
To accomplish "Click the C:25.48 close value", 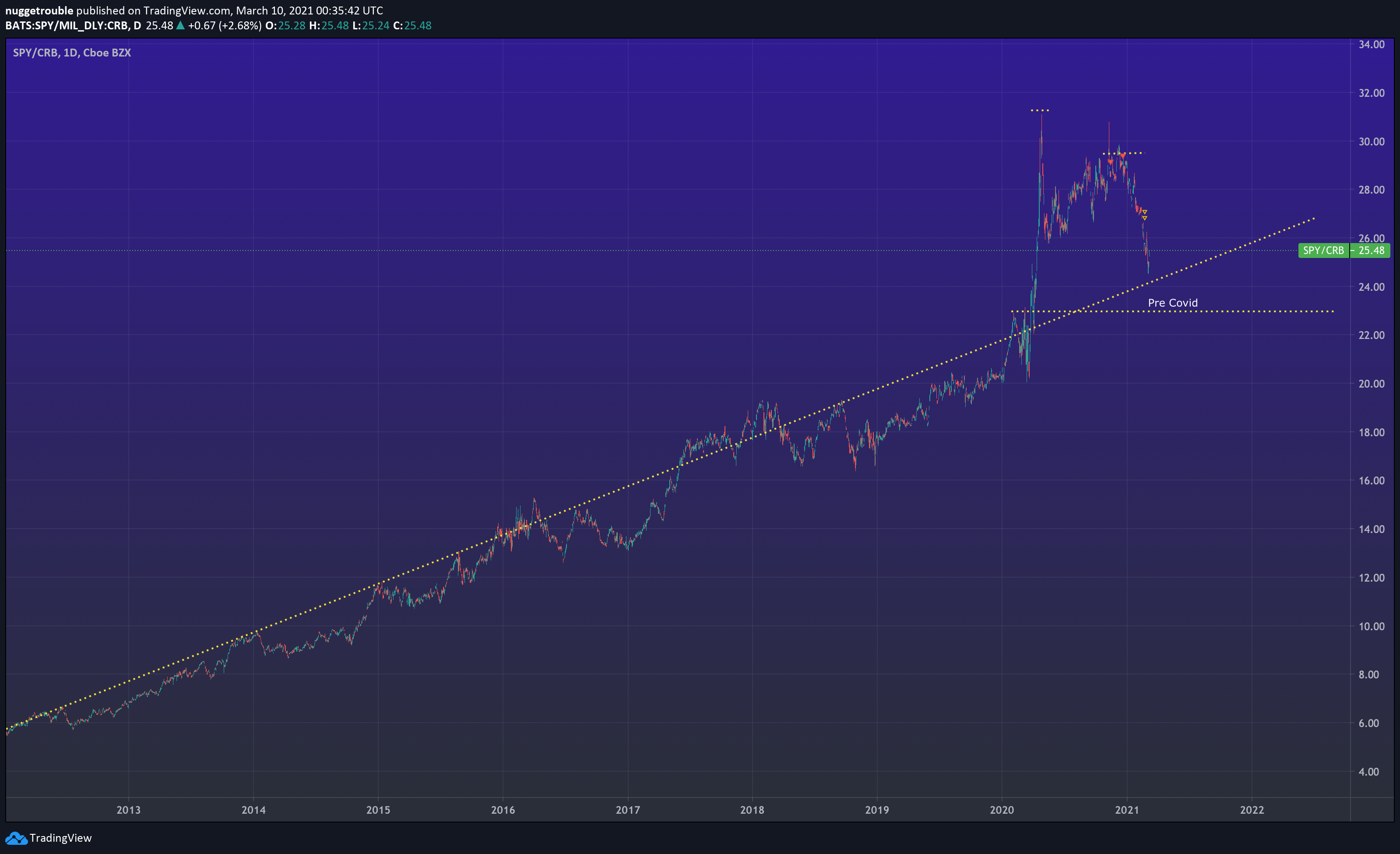I will (x=412, y=25).
